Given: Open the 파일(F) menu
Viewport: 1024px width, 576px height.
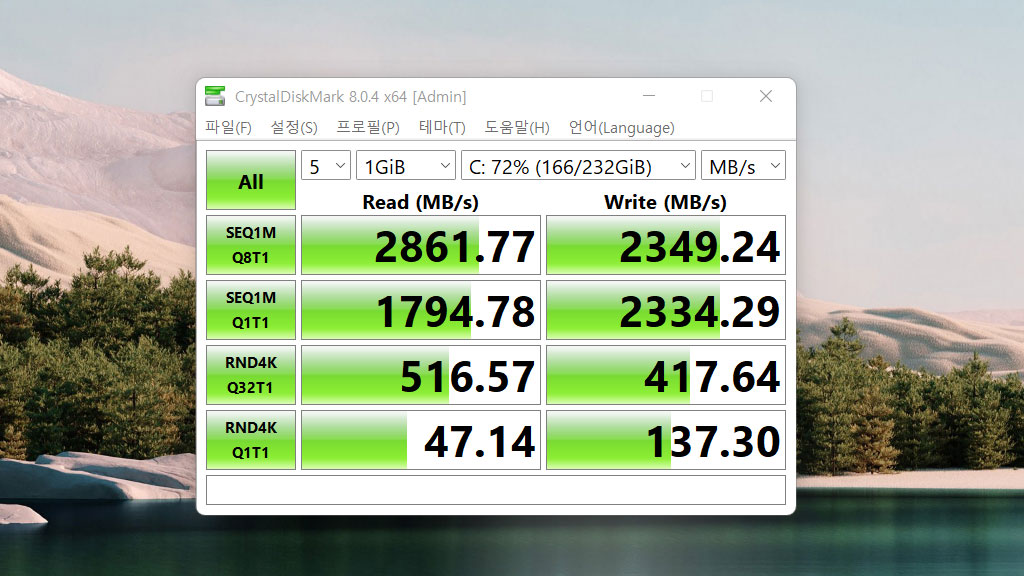Looking at the screenshot, I should click(x=228, y=127).
